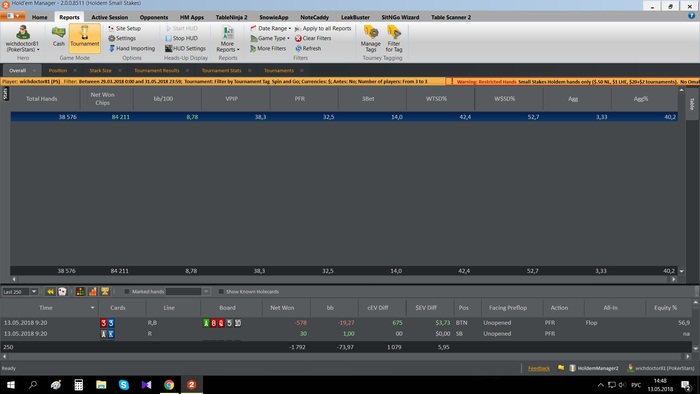Open Settings in the Options group
700x394 pixels.
[122, 38]
